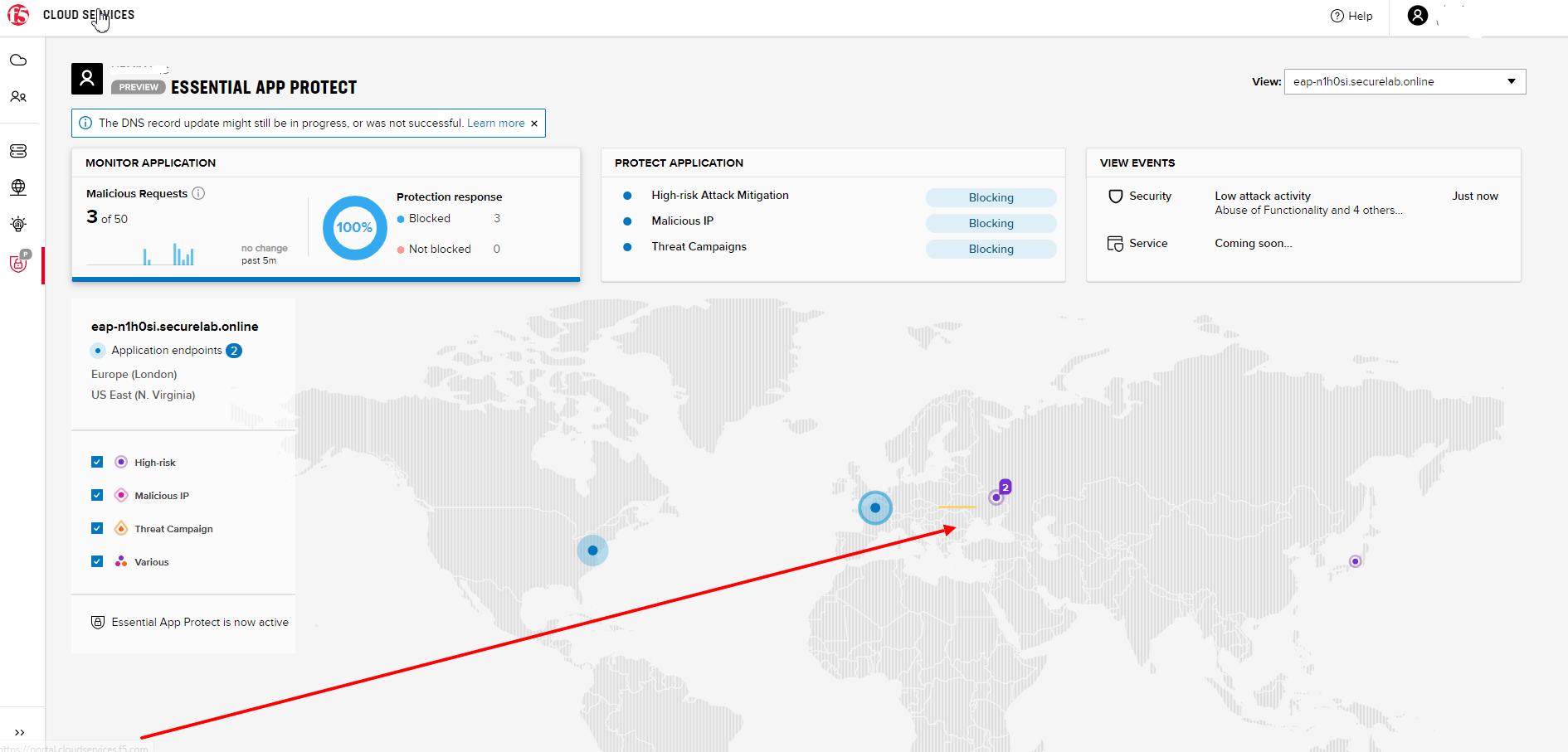
Task: Click the F5 logo icon
Action: 18,15
